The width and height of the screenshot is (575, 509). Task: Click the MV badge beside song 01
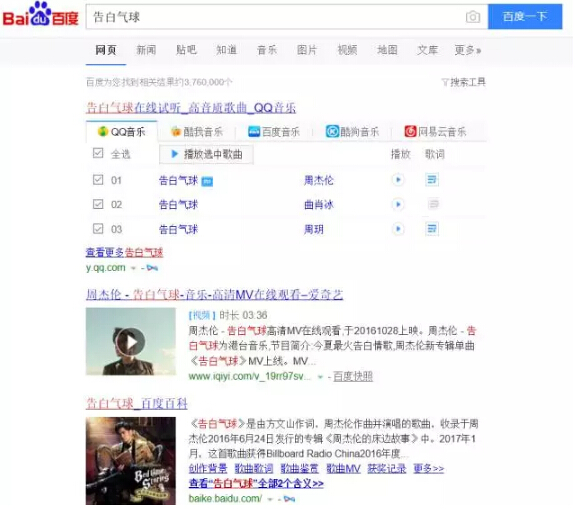pyautogui.click(x=207, y=181)
